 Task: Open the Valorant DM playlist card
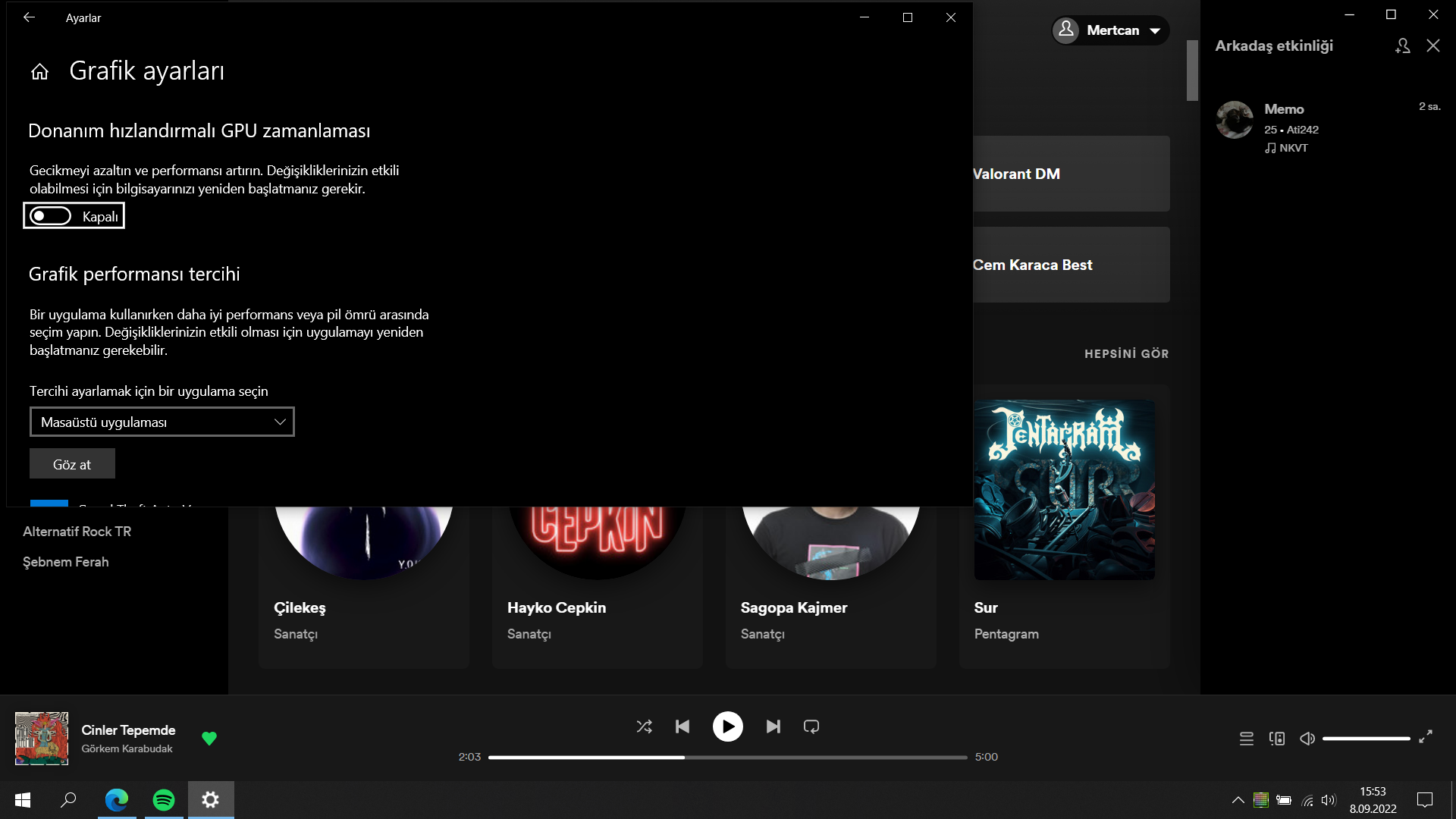coord(1071,174)
